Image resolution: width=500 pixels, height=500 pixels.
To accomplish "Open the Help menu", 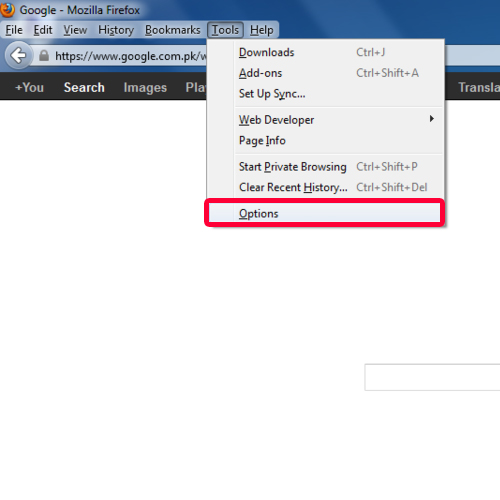I will pyautogui.click(x=262, y=30).
